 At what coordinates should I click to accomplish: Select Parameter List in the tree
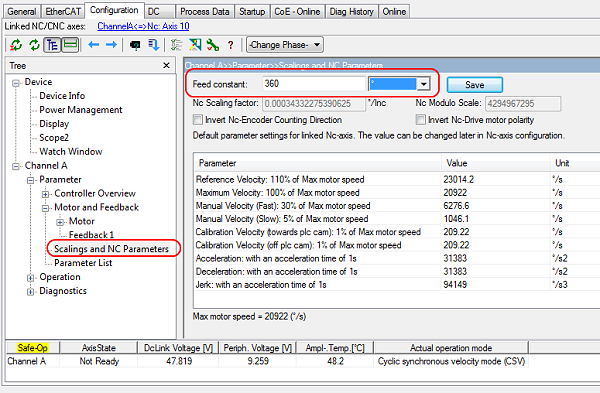click(x=83, y=263)
